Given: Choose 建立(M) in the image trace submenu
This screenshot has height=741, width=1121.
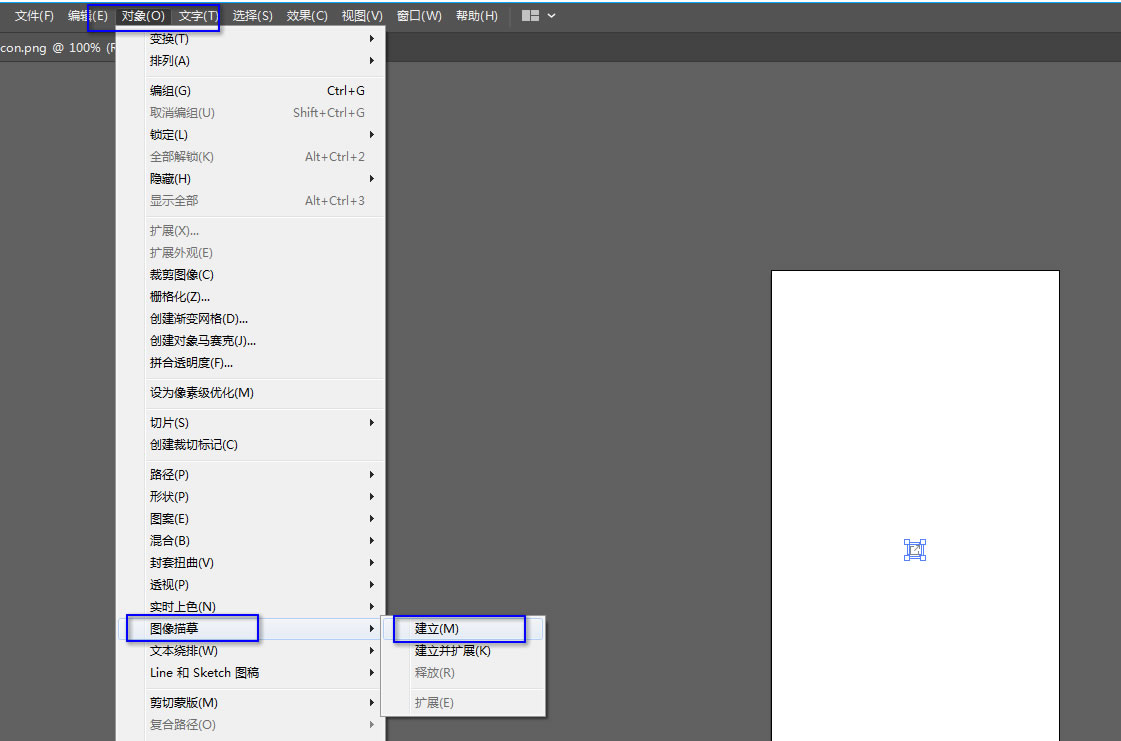Looking at the screenshot, I should [x=437, y=629].
